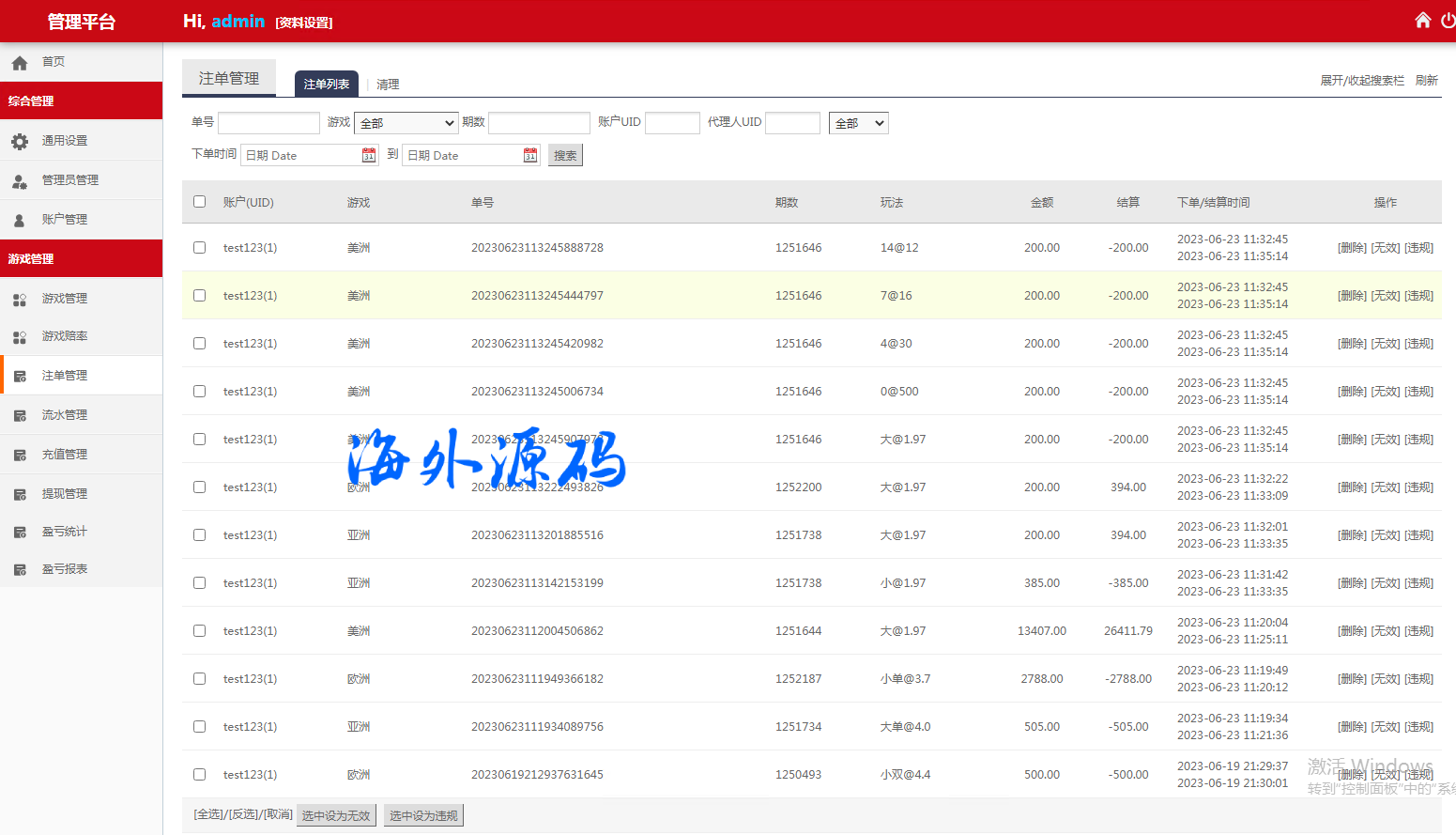Click the 搜索 button

point(565,156)
